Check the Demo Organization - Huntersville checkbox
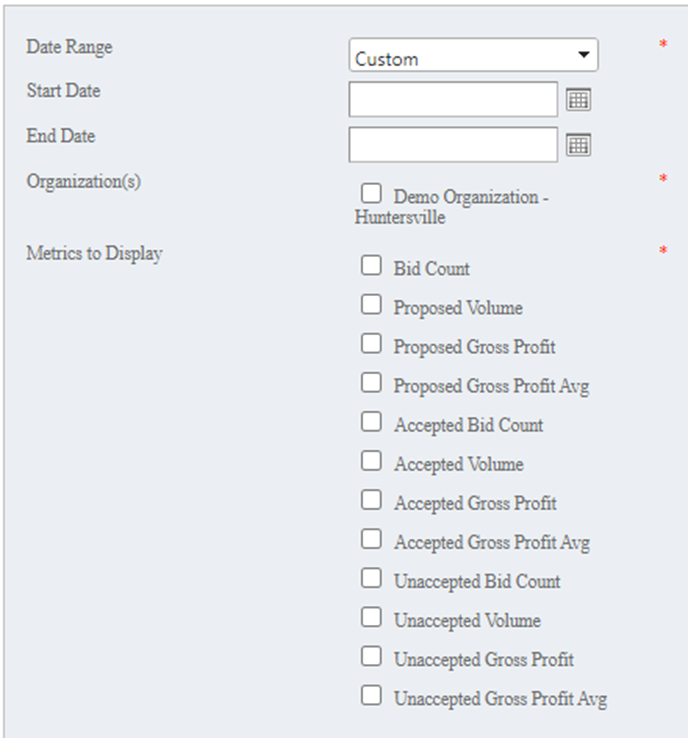Viewport: 688px width, 738px height. 371,193
